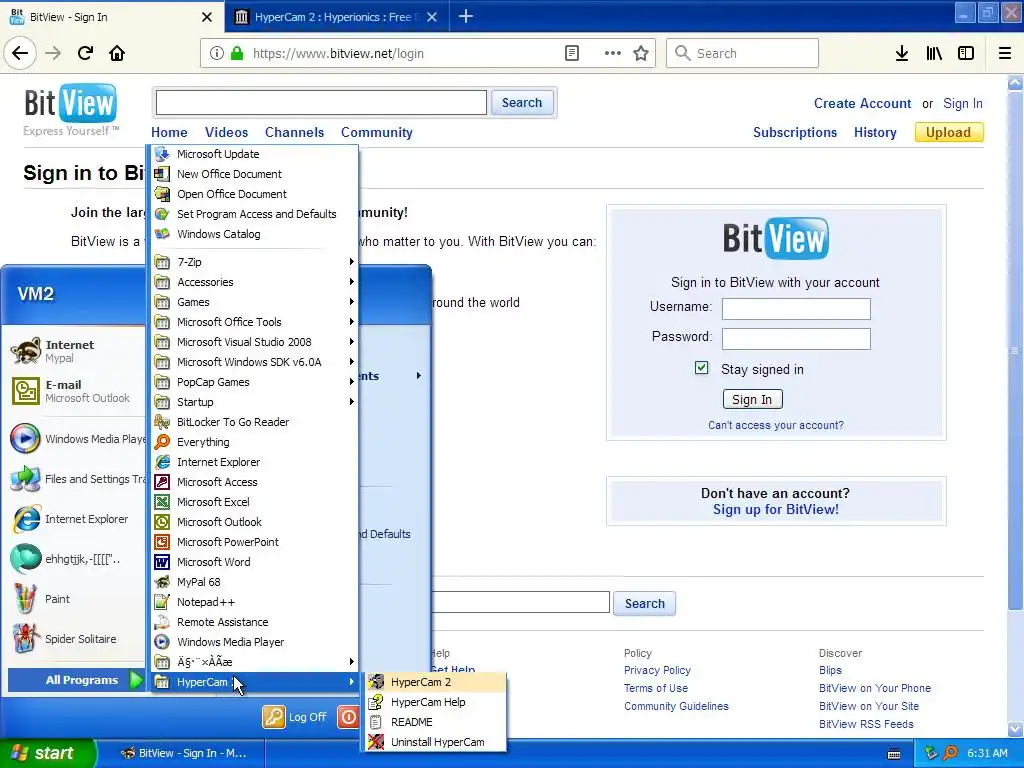Open BitView Home navigation link
Viewport: 1024px width, 768px height.
pyautogui.click(x=169, y=132)
